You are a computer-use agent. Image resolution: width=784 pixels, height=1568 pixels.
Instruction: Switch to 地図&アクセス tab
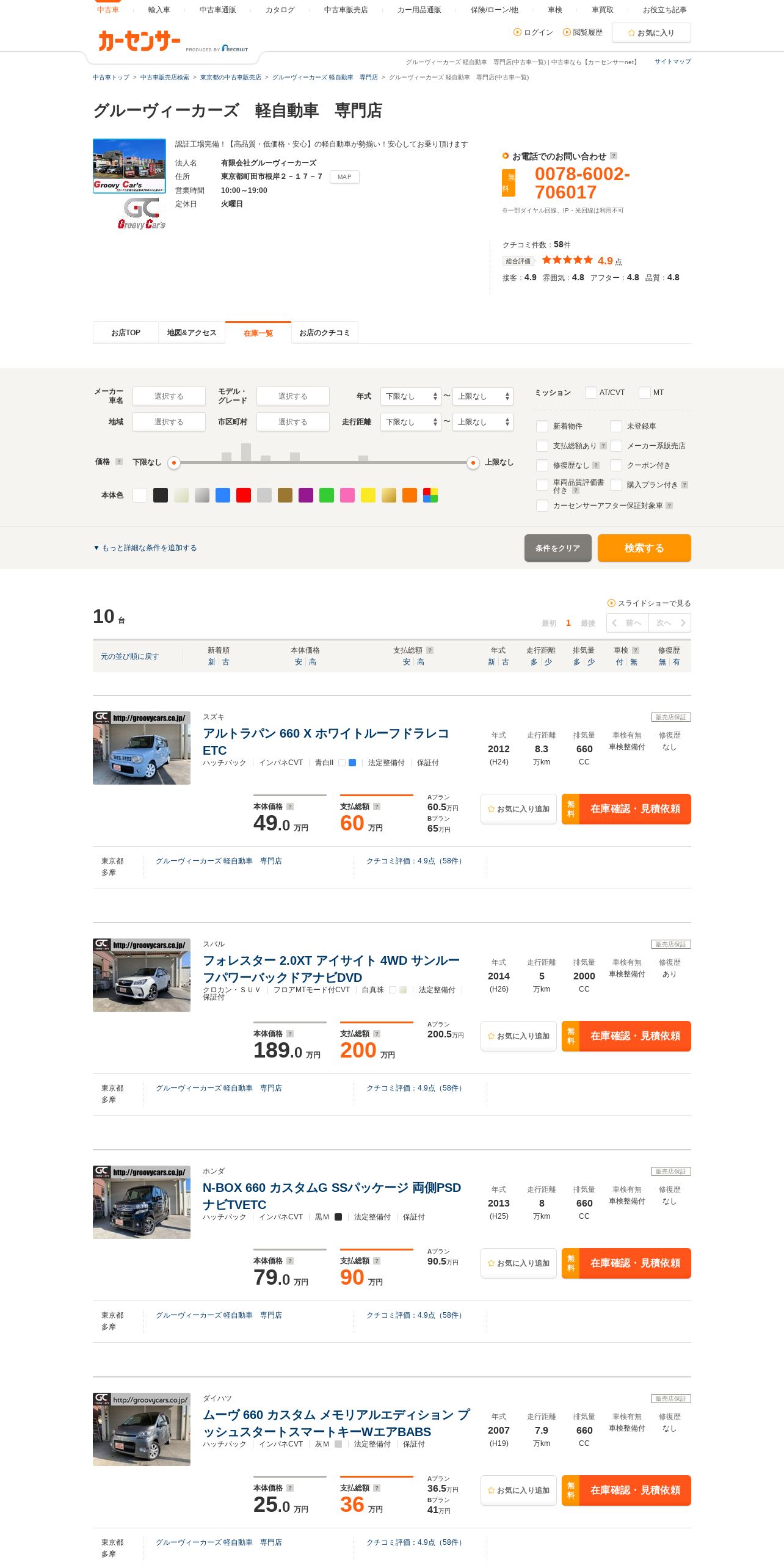pos(192,333)
